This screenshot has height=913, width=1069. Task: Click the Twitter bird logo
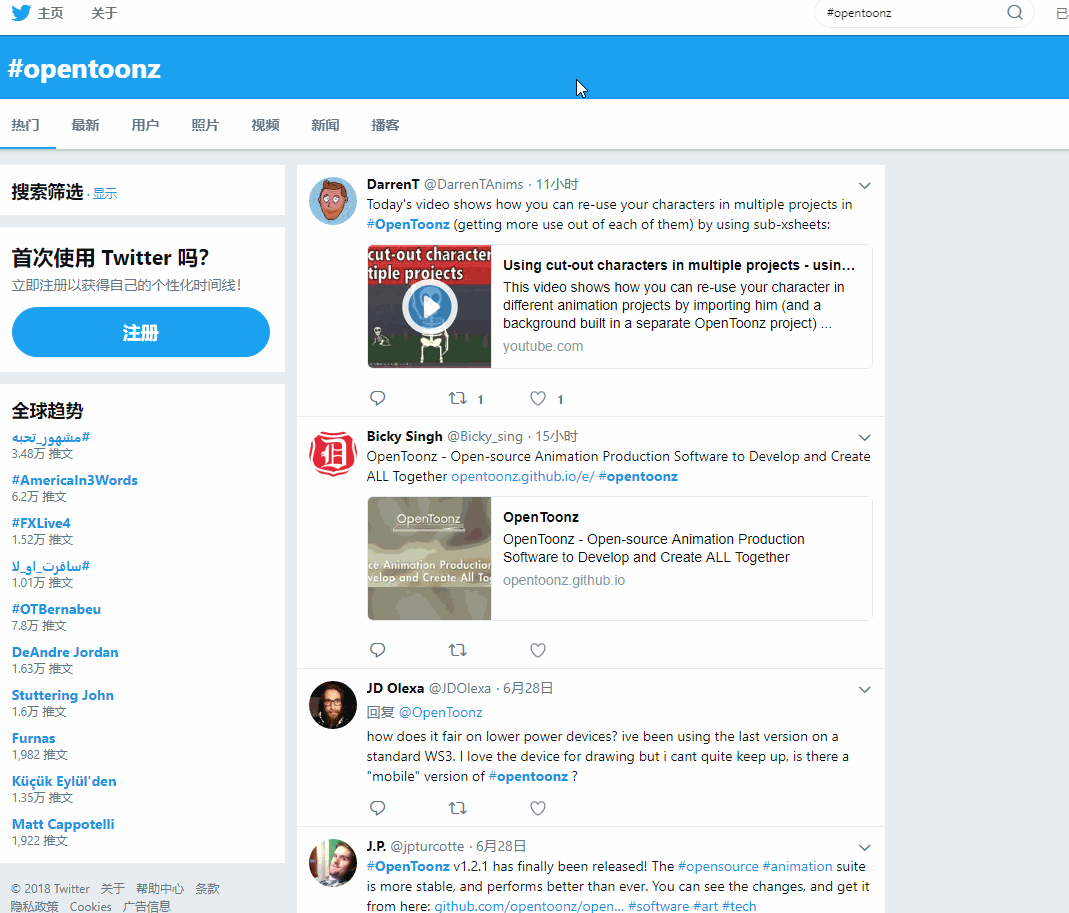pyautogui.click(x=21, y=13)
